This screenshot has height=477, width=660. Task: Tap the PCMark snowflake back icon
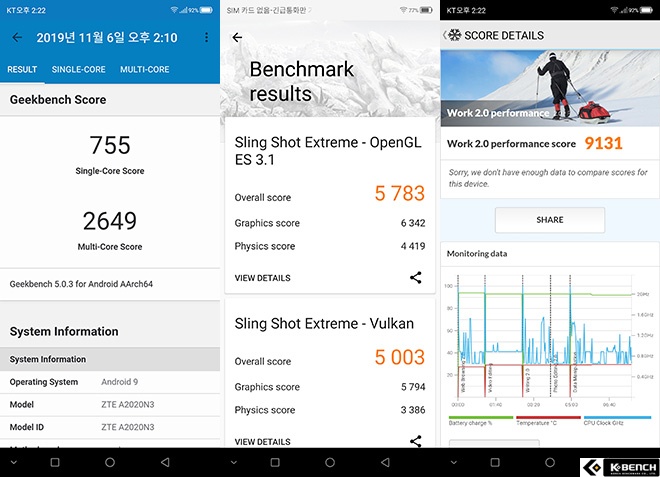(x=453, y=35)
